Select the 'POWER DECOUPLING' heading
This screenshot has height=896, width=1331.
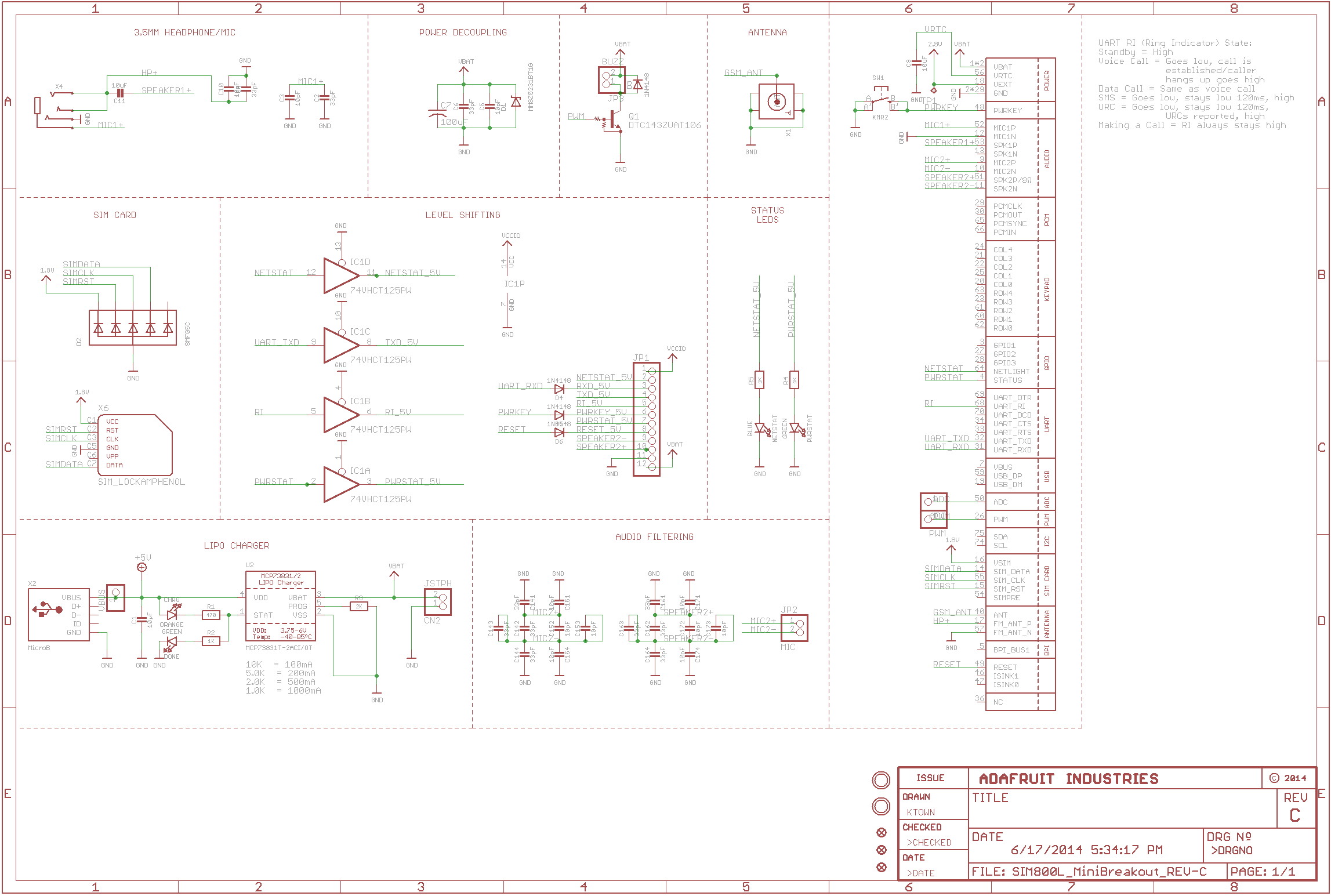pyautogui.click(x=463, y=32)
